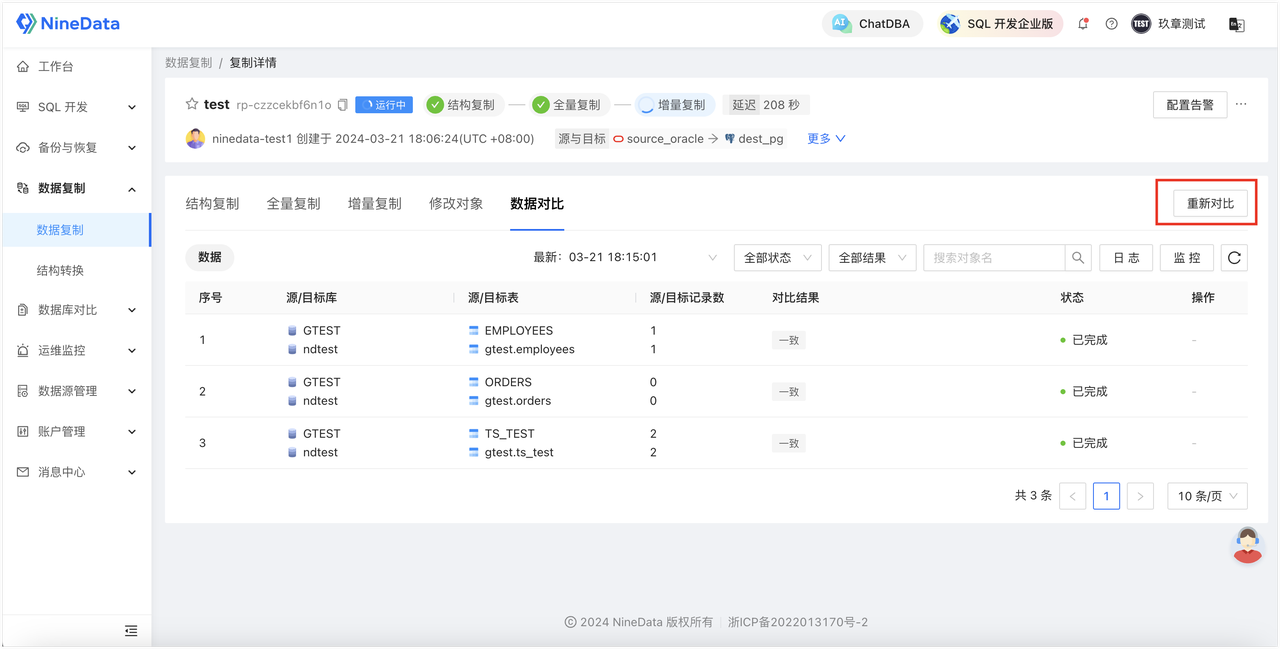Click the help question mark icon

click(1111, 23)
